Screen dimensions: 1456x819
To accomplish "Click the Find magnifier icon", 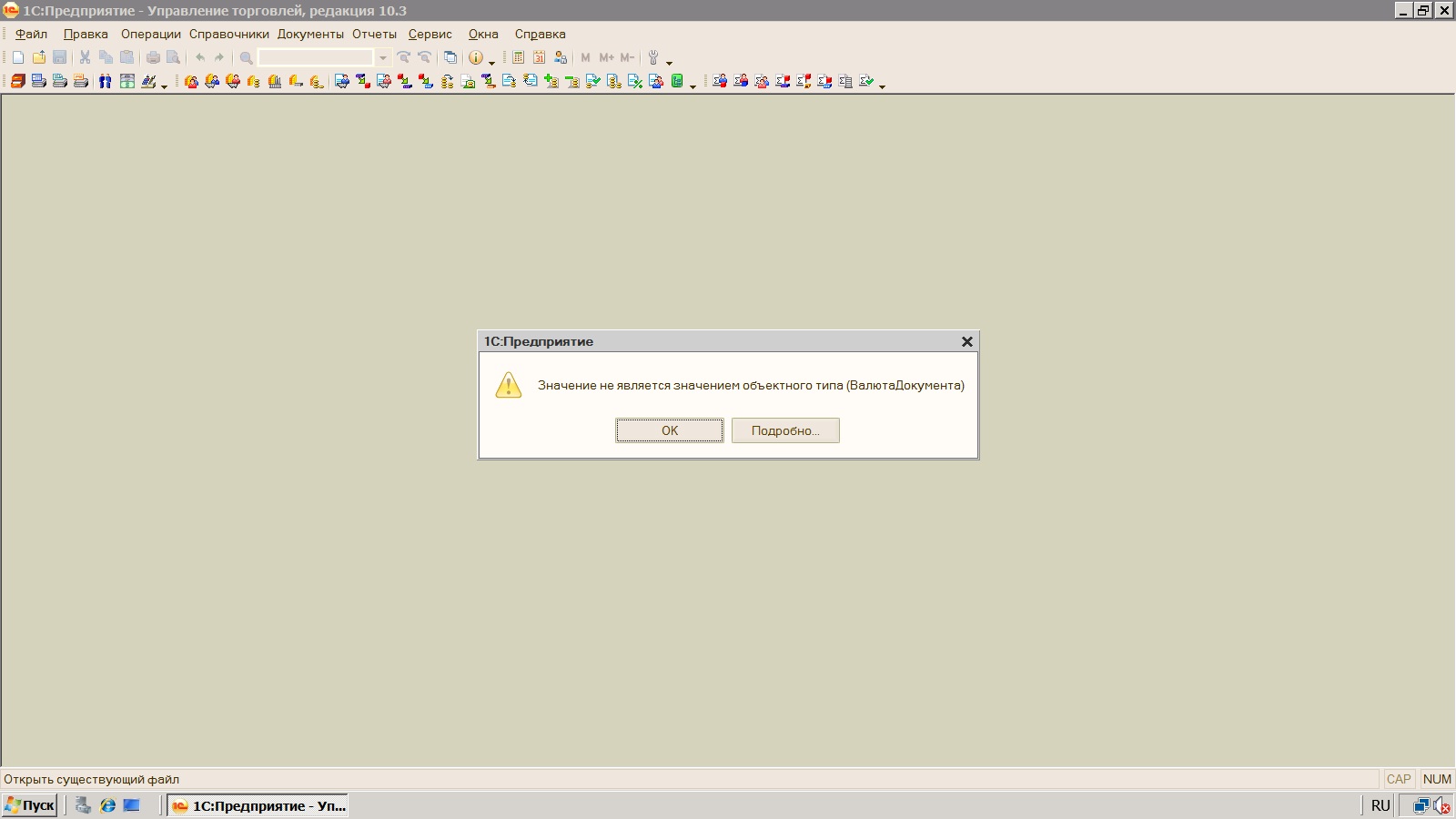I will tap(246, 57).
